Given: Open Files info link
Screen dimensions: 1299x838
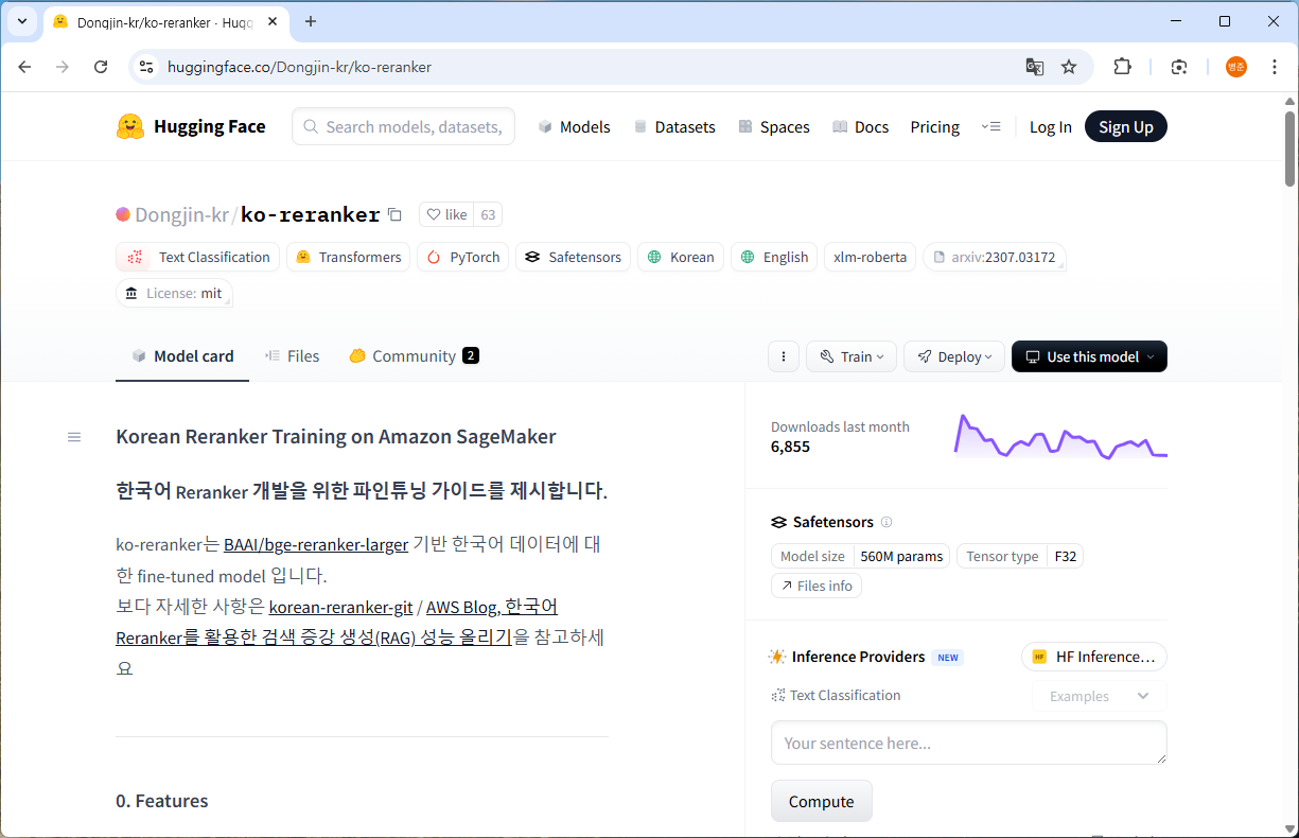Looking at the screenshot, I should coord(816,586).
